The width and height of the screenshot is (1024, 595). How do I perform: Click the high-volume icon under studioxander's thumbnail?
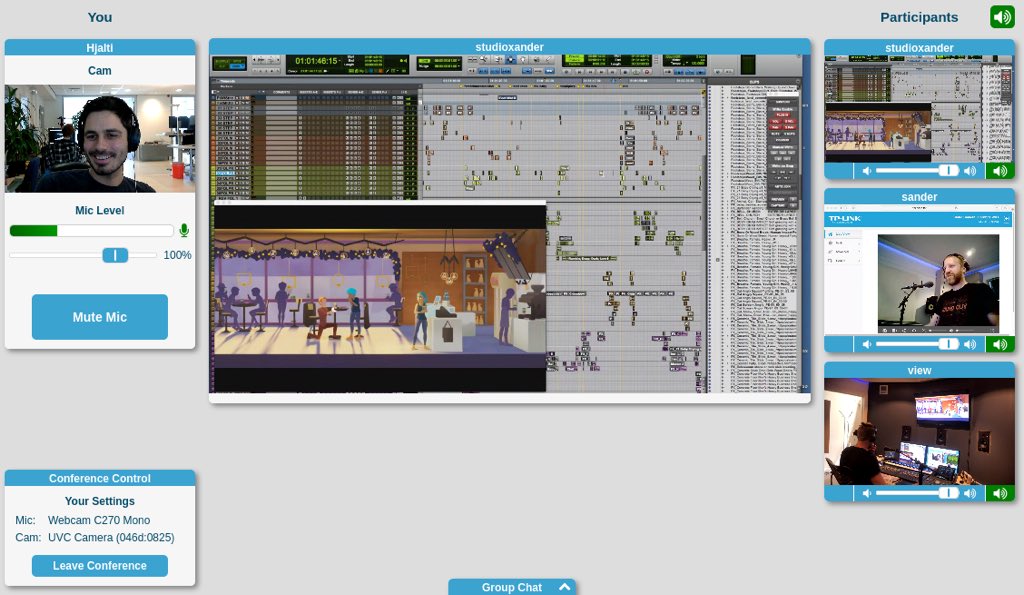point(970,171)
